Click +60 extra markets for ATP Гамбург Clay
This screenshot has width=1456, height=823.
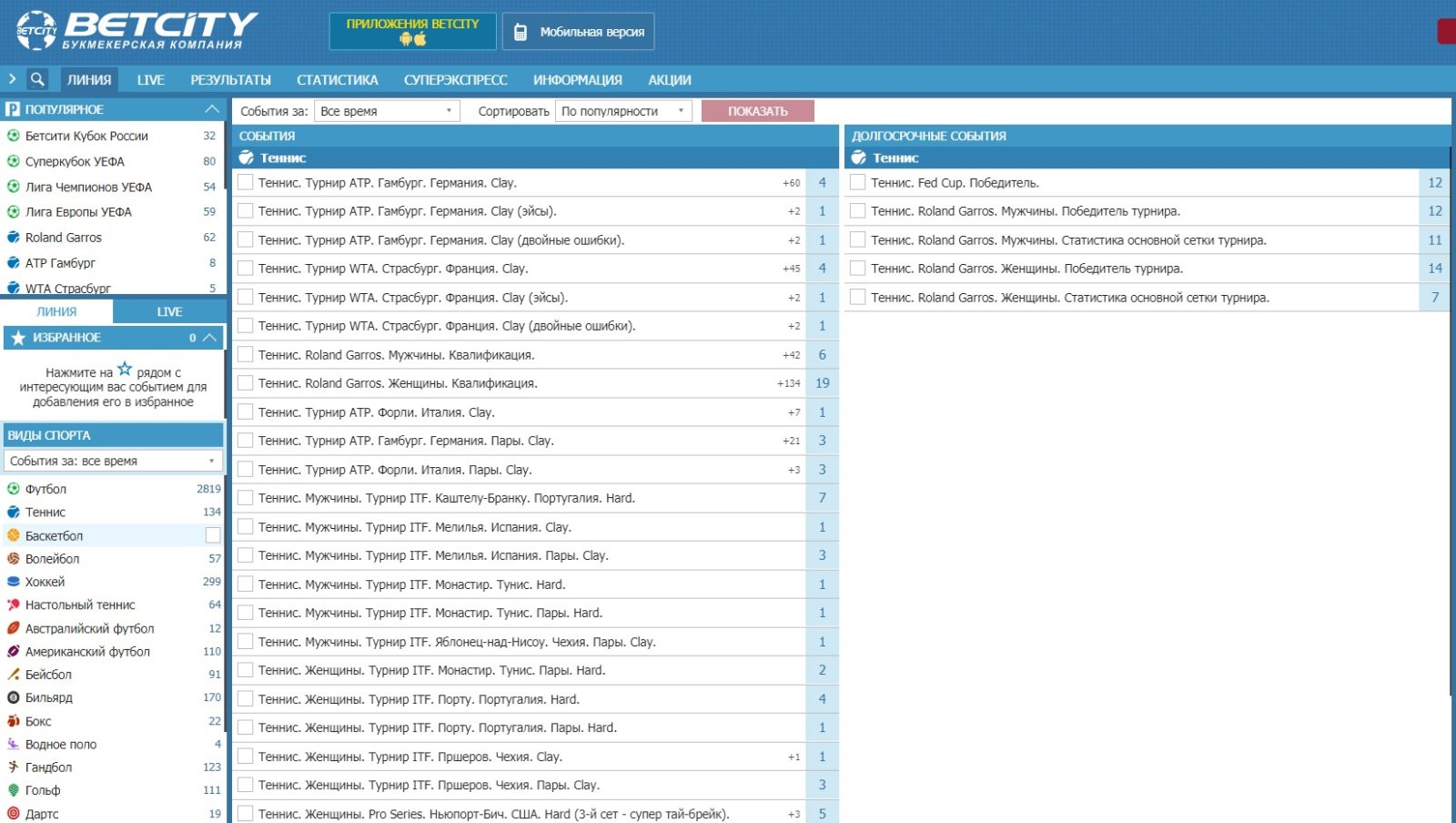(792, 183)
